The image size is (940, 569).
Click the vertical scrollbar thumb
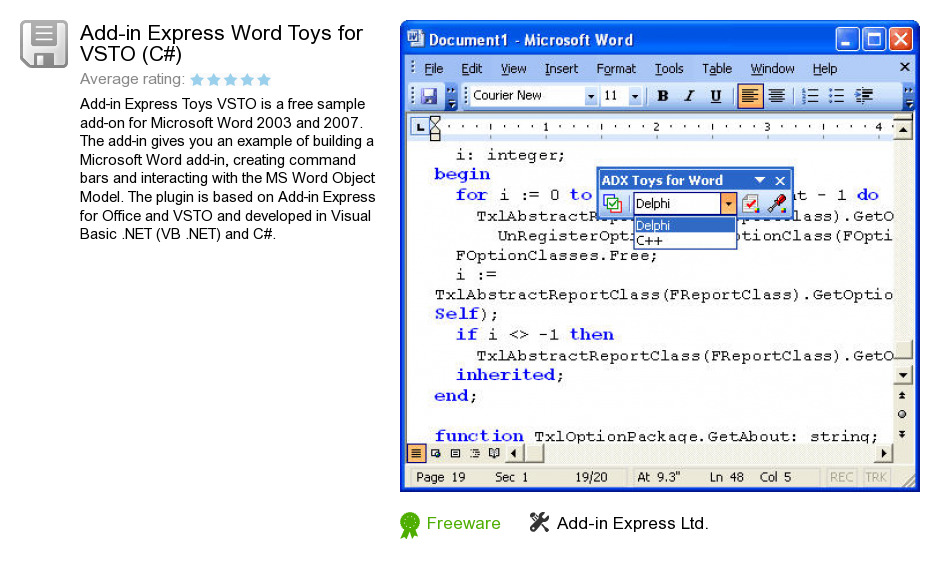(x=903, y=349)
